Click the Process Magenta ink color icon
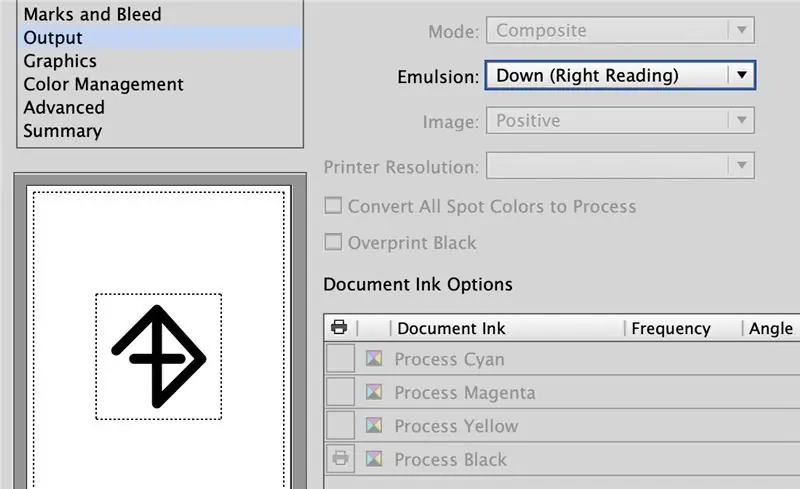This screenshot has width=800, height=489. point(375,393)
